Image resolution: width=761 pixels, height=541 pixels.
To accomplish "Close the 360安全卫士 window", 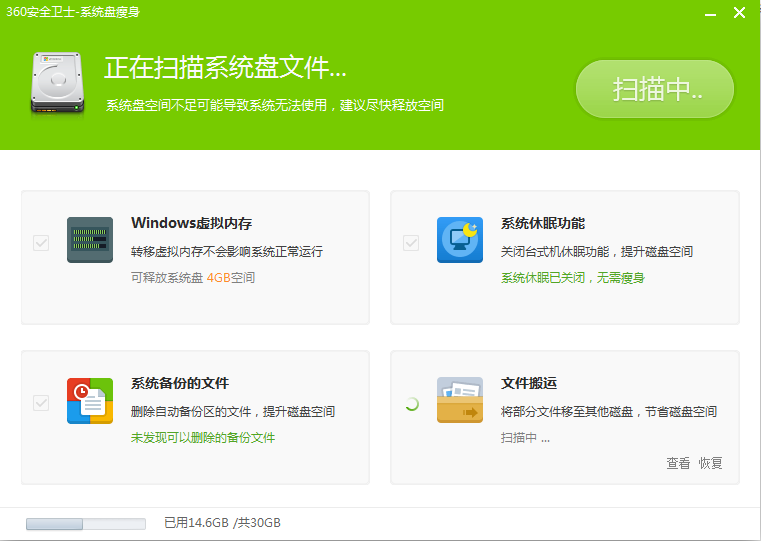I will 739,13.
